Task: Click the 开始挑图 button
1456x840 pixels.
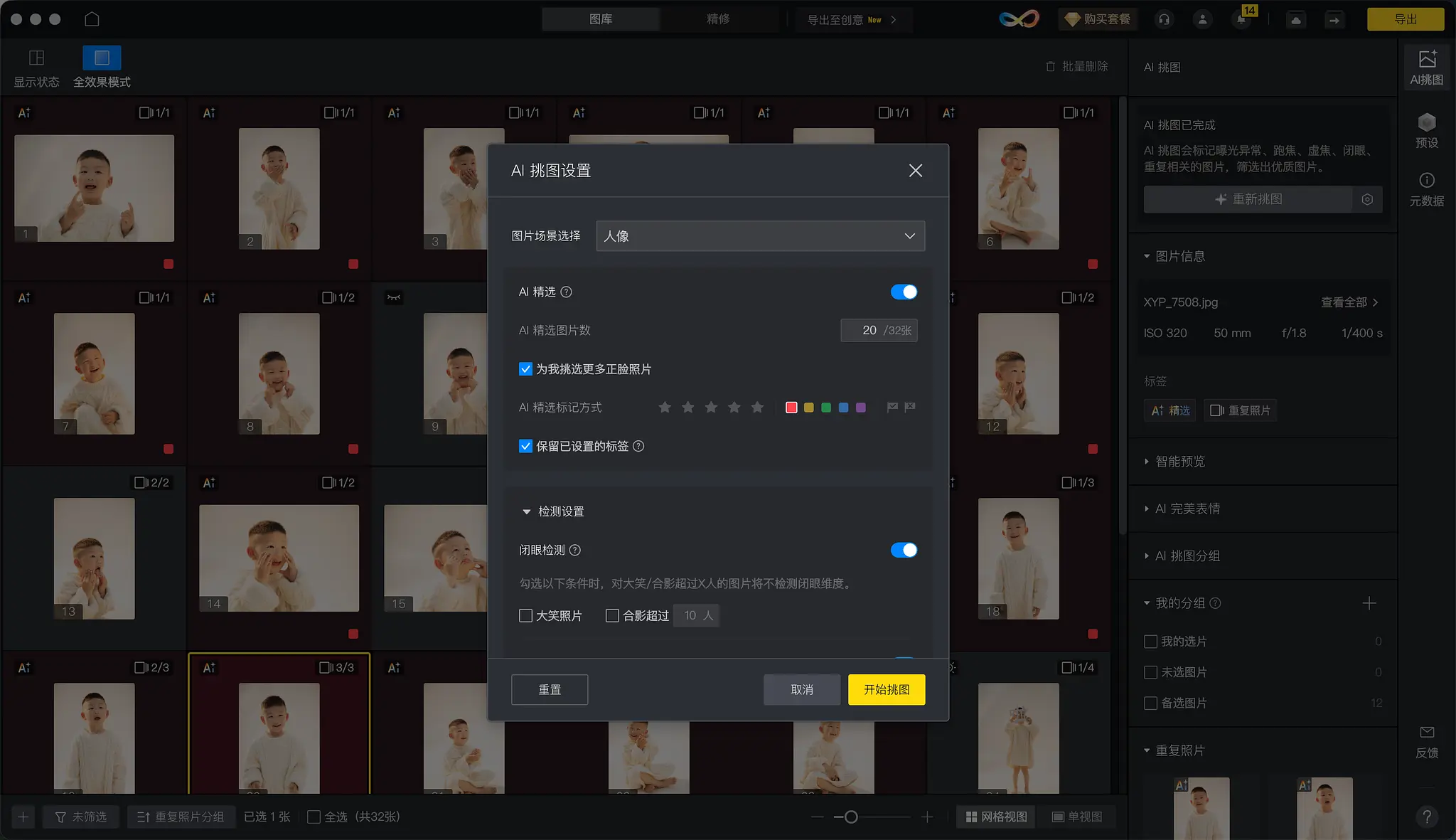Action: 885,689
